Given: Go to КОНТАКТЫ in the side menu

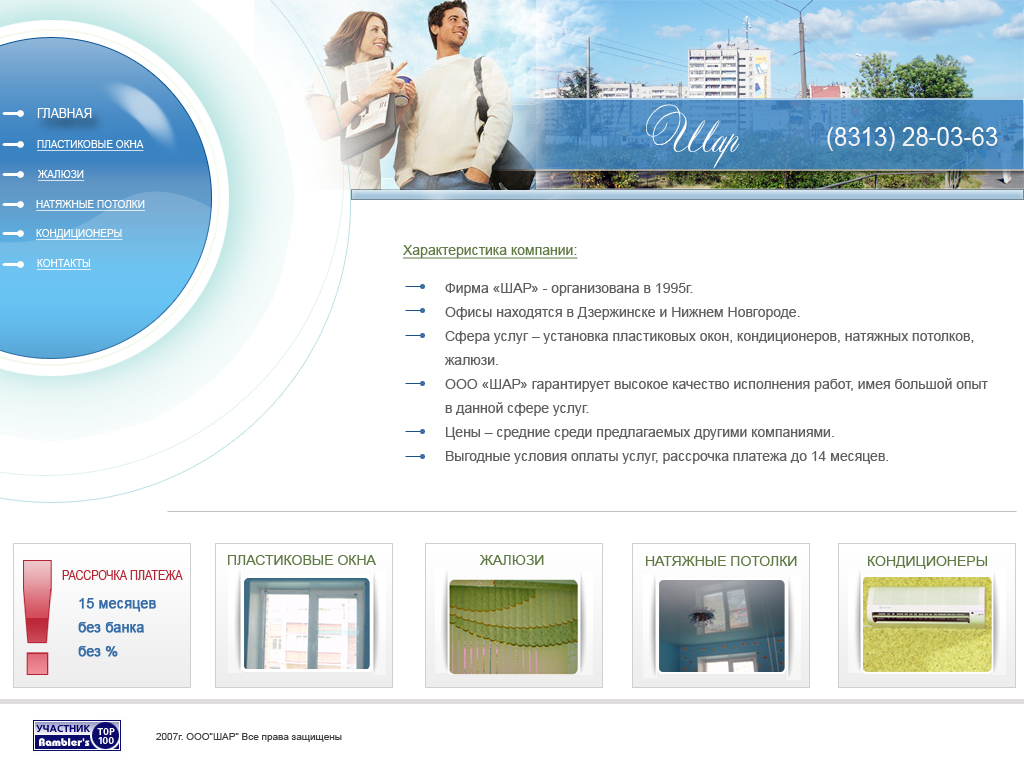Looking at the screenshot, I should tap(63, 263).
